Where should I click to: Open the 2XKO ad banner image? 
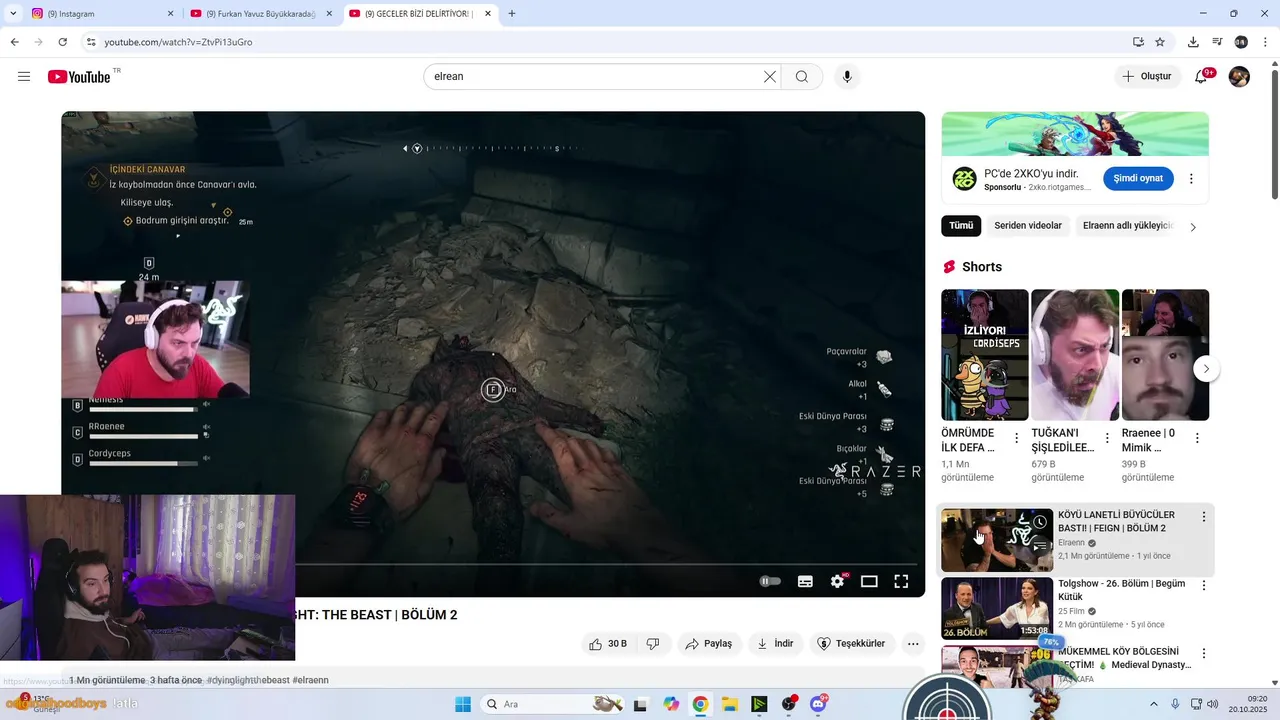1075,134
